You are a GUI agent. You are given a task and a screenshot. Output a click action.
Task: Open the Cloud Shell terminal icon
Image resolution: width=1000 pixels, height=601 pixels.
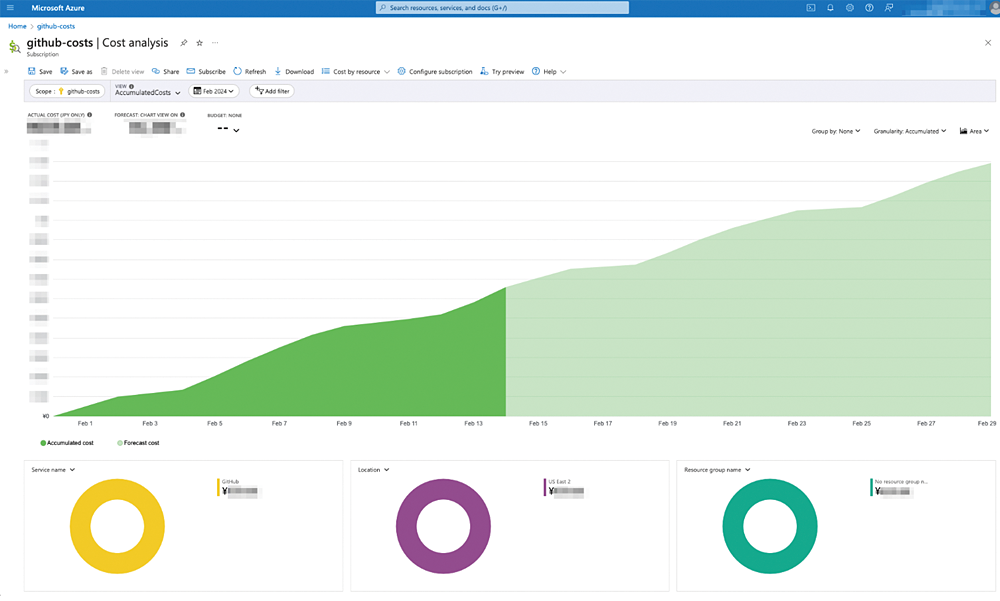pyautogui.click(x=811, y=7)
